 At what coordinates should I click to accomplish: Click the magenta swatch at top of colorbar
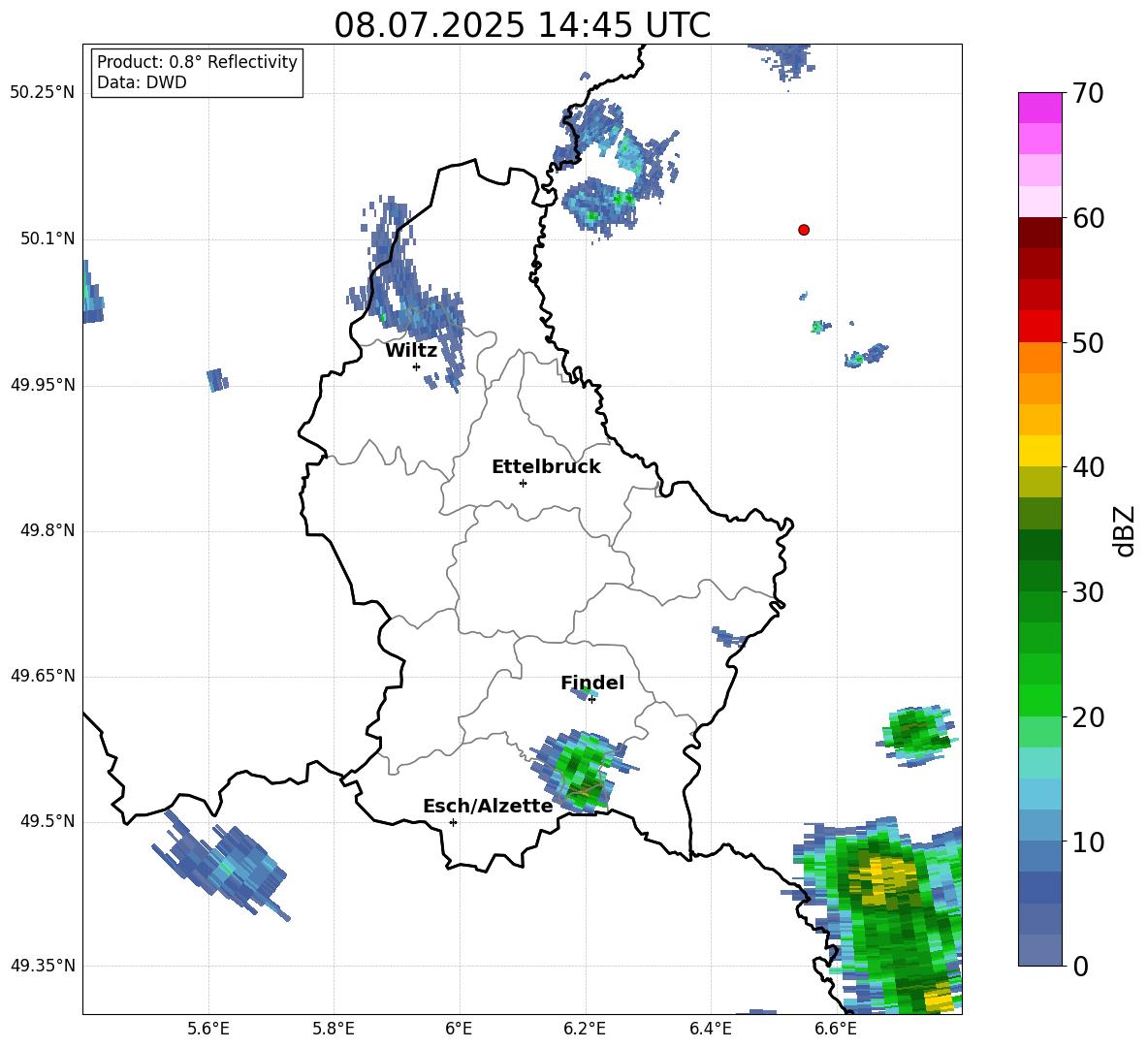pyautogui.click(x=1040, y=108)
